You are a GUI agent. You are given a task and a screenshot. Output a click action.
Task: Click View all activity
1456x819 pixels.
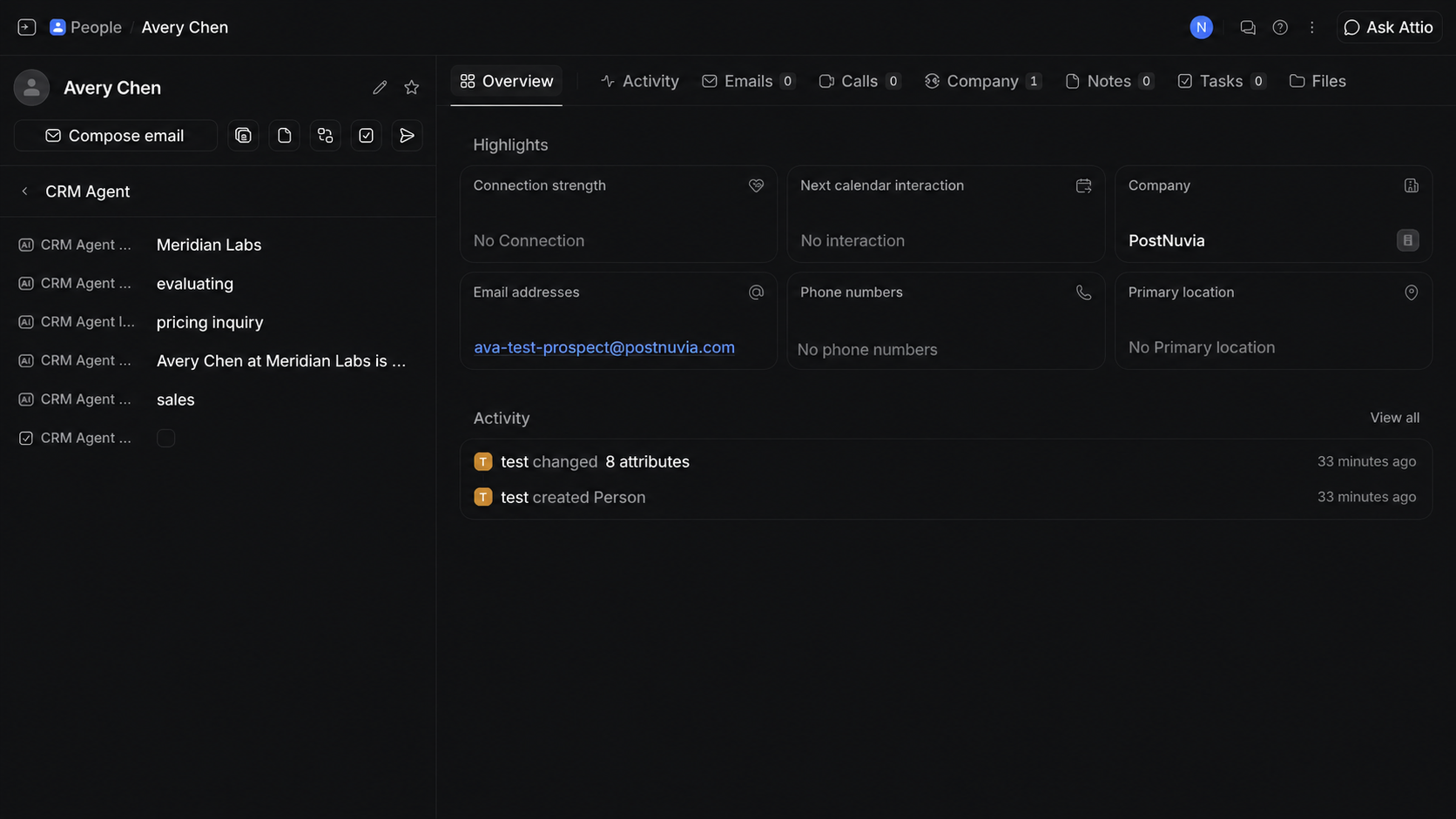click(x=1394, y=418)
